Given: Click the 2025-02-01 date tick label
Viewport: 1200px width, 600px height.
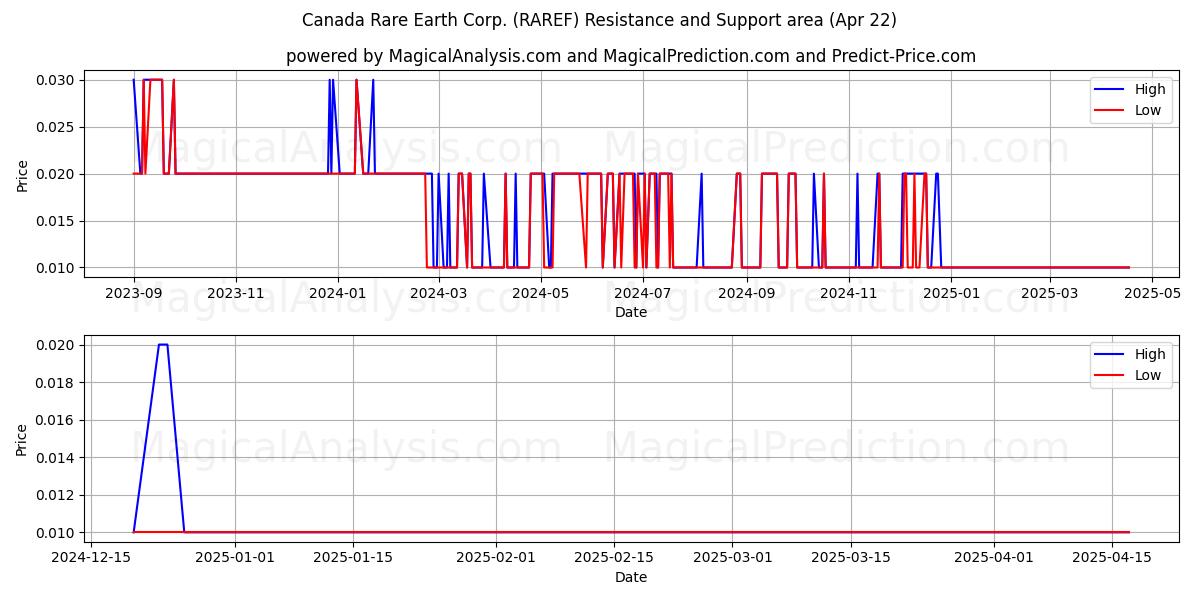Looking at the screenshot, I should [x=497, y=558].
